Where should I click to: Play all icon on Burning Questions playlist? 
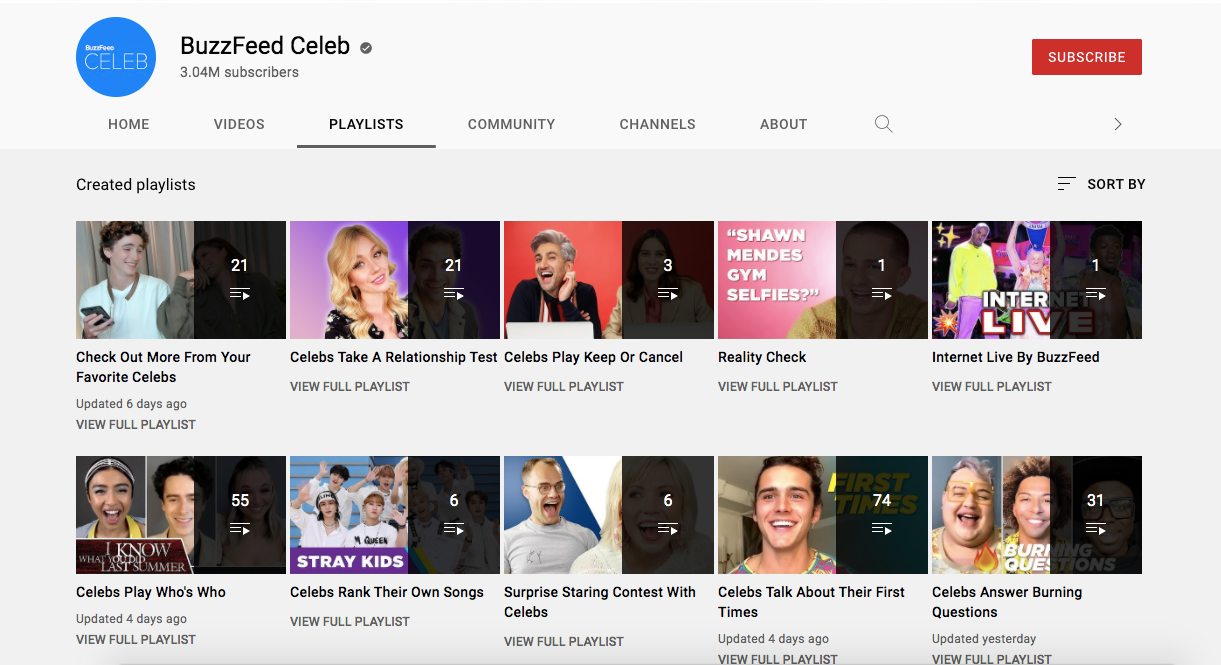[1096, 529]
